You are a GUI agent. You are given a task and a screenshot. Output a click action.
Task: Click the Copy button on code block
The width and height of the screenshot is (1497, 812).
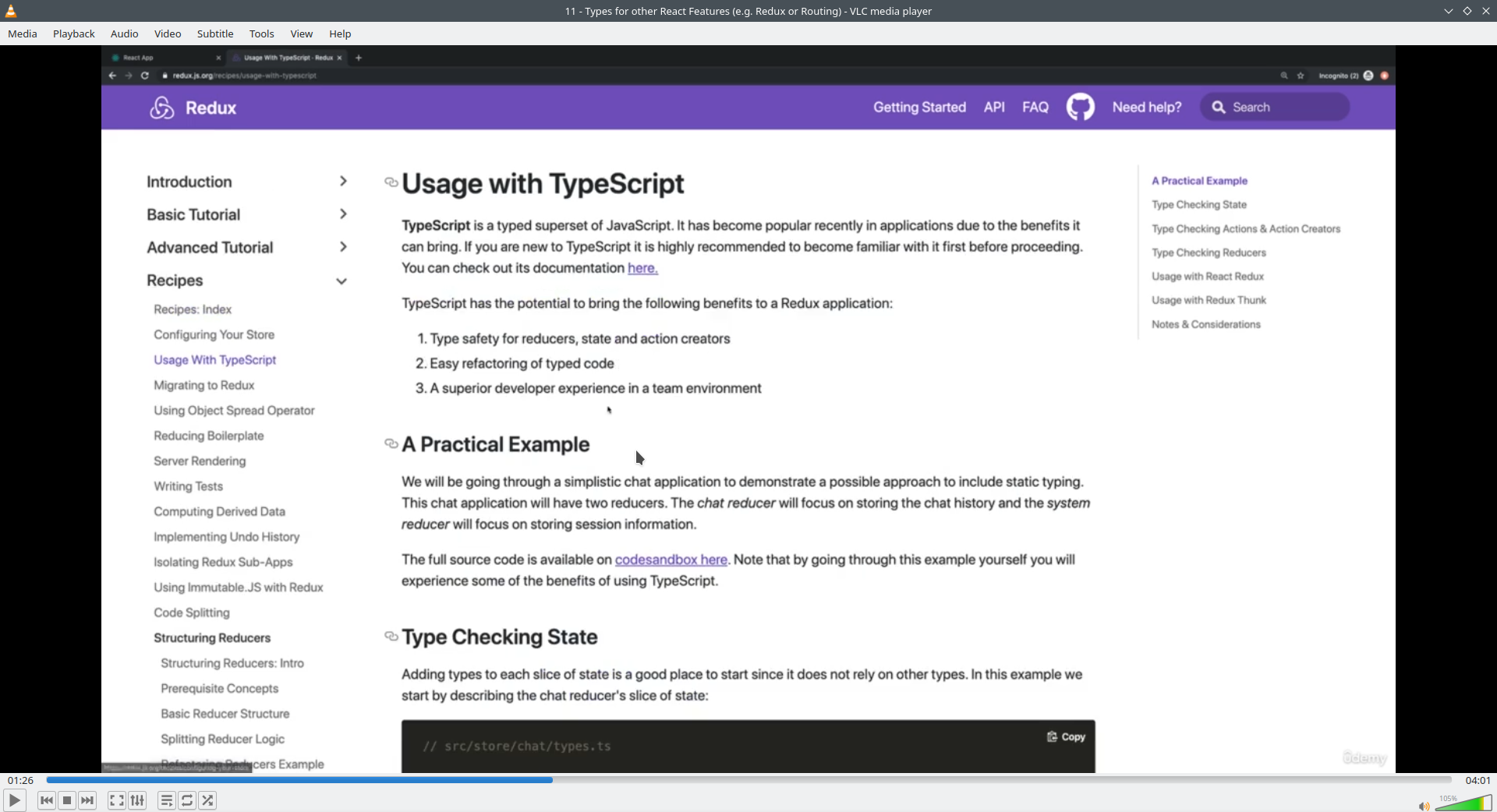click(1066, 736)
